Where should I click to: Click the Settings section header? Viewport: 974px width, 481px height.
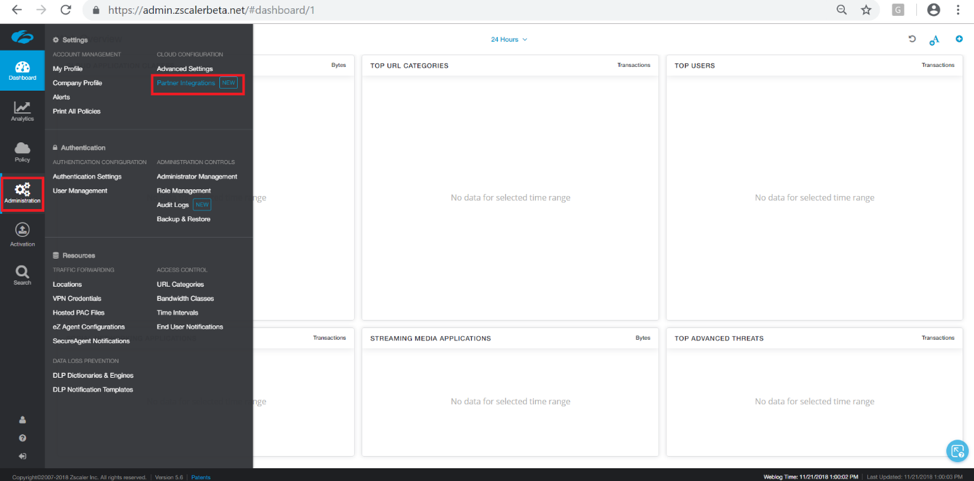point(70,40)
